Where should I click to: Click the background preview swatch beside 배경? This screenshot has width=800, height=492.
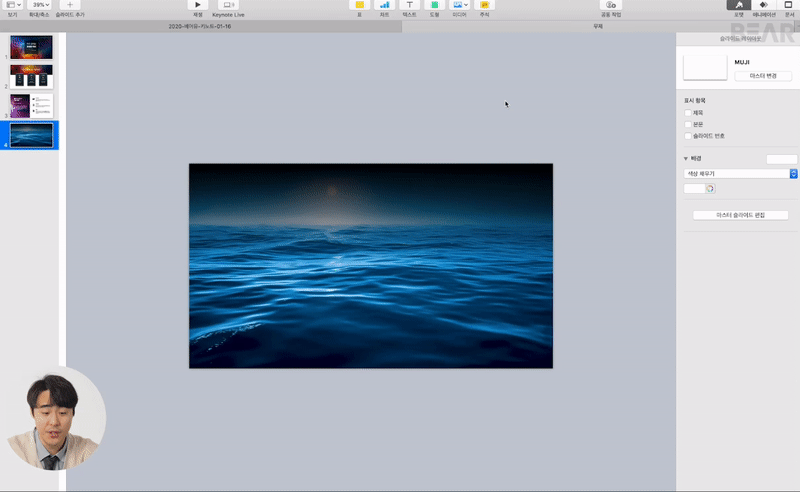781,159
